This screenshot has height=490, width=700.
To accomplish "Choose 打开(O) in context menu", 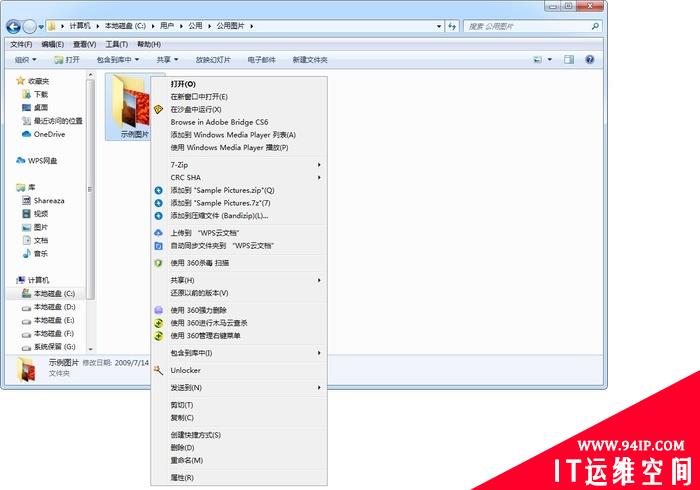I will coord(239,84).
